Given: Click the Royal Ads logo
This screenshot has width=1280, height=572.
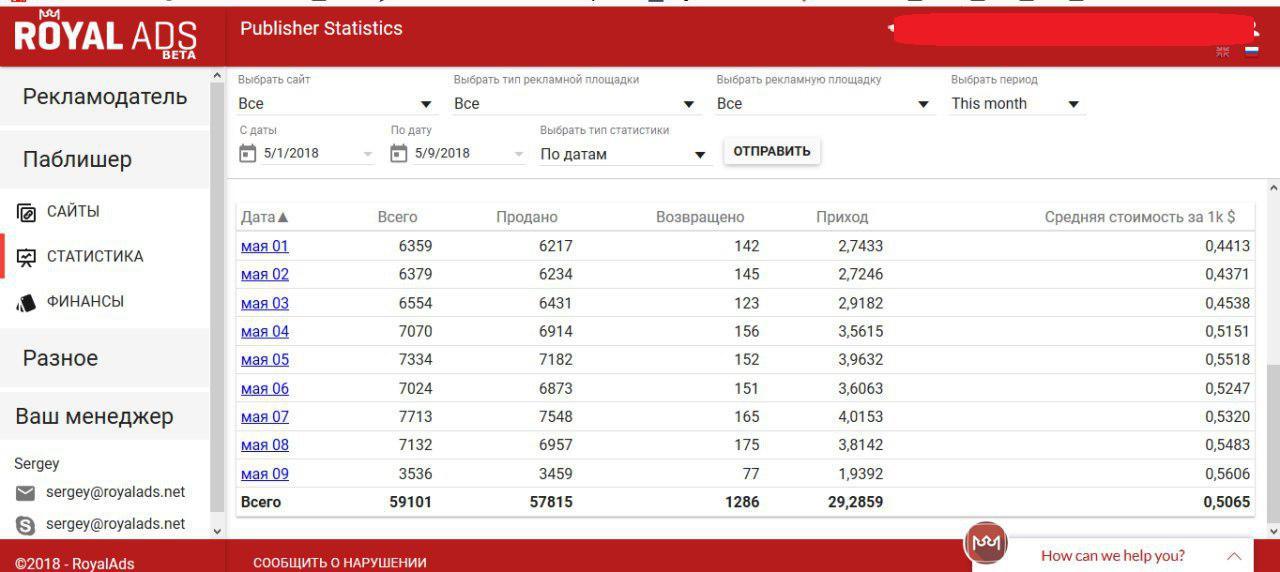Looking at the screenshot, I should (105, 35).
